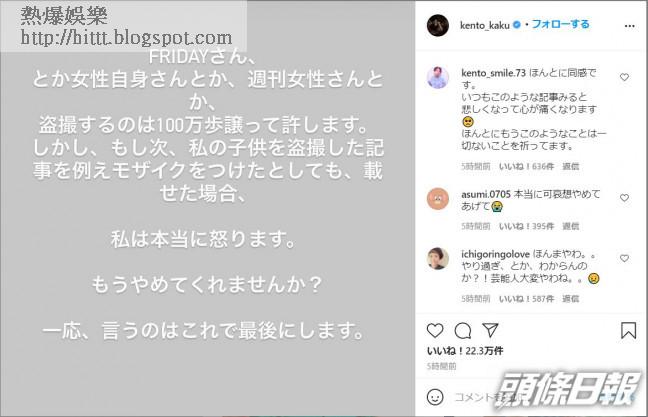Reply to the asumi.0705 comment
This screenshot has height=417, width=648.
570,226
